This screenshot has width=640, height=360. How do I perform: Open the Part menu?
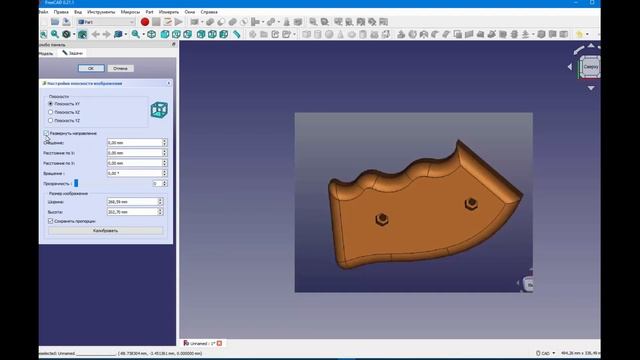click(x=149, y=12)
